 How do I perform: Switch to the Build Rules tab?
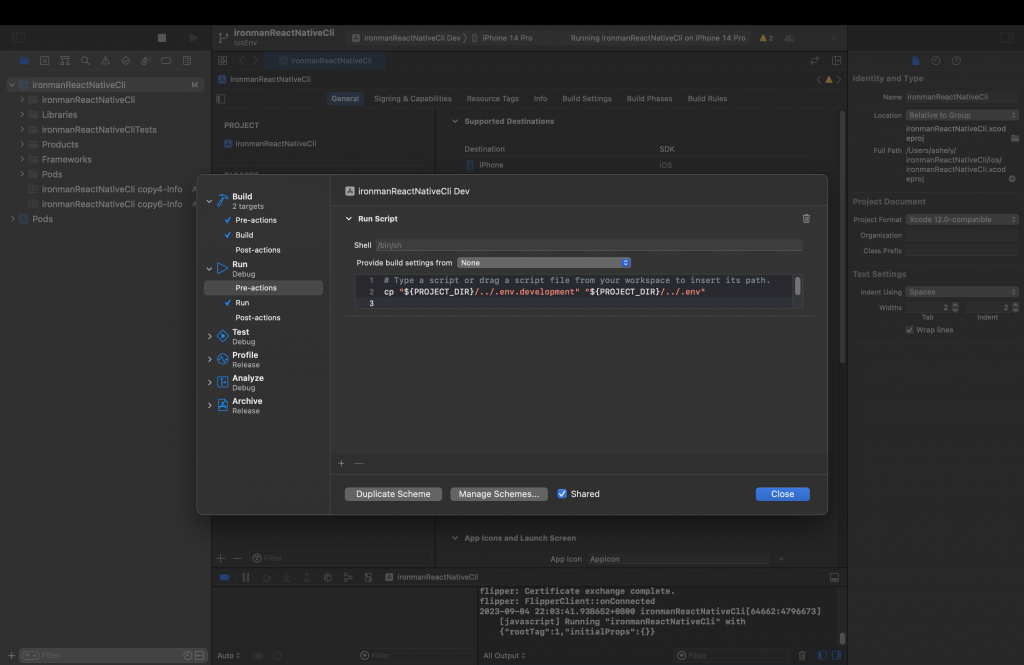coord(707,99)
